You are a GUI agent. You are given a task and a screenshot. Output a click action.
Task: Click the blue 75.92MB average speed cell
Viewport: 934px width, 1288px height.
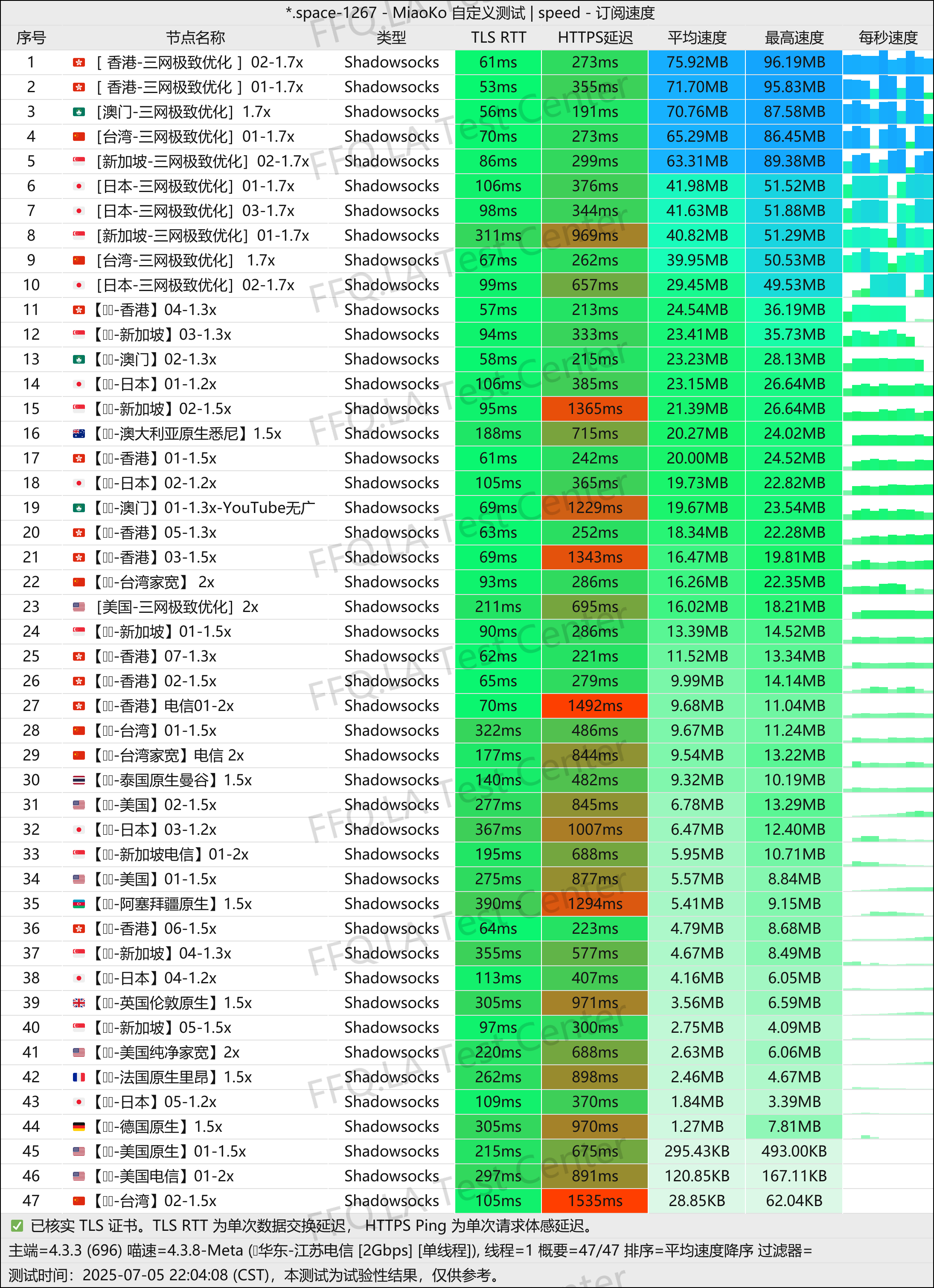[697, 62]
